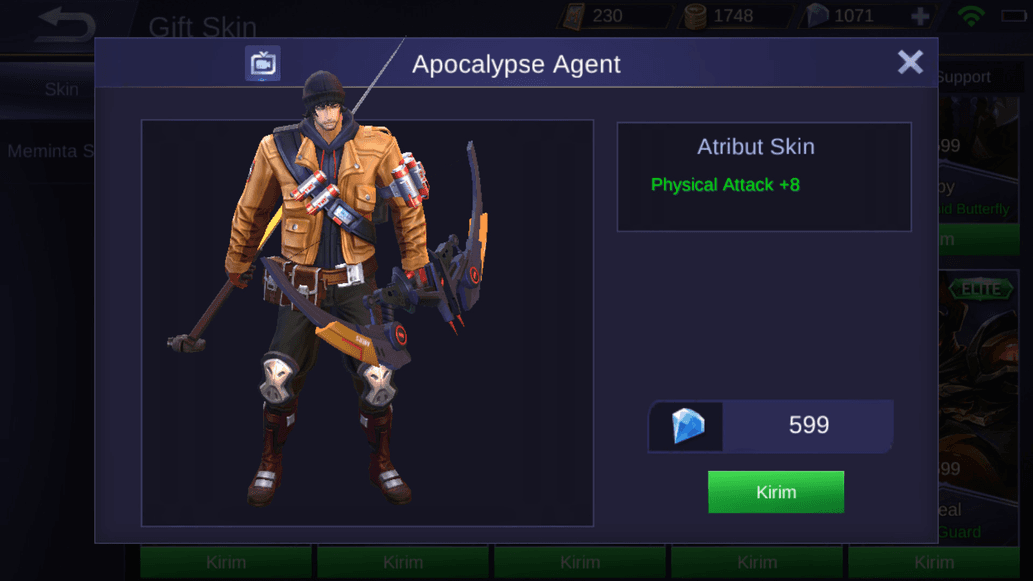This screenshot has height=581, width=1033.
Task: Click the middle Kirim button in bottom row
Action: pyautogui.click(x=580, y=563)
